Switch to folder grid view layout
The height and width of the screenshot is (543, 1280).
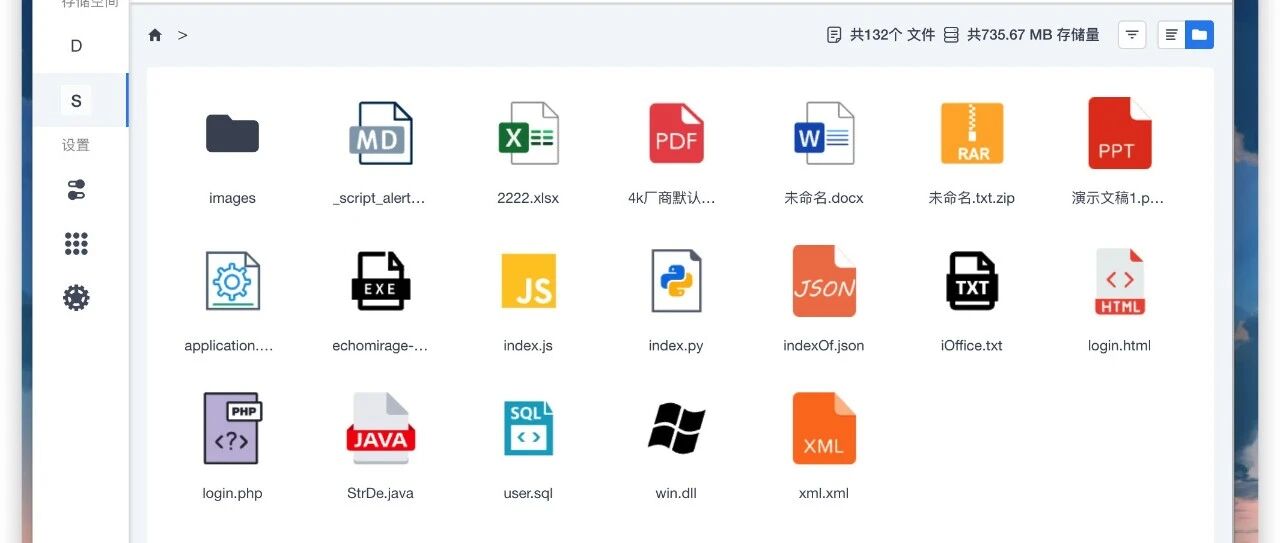(x=1199, y=35)
